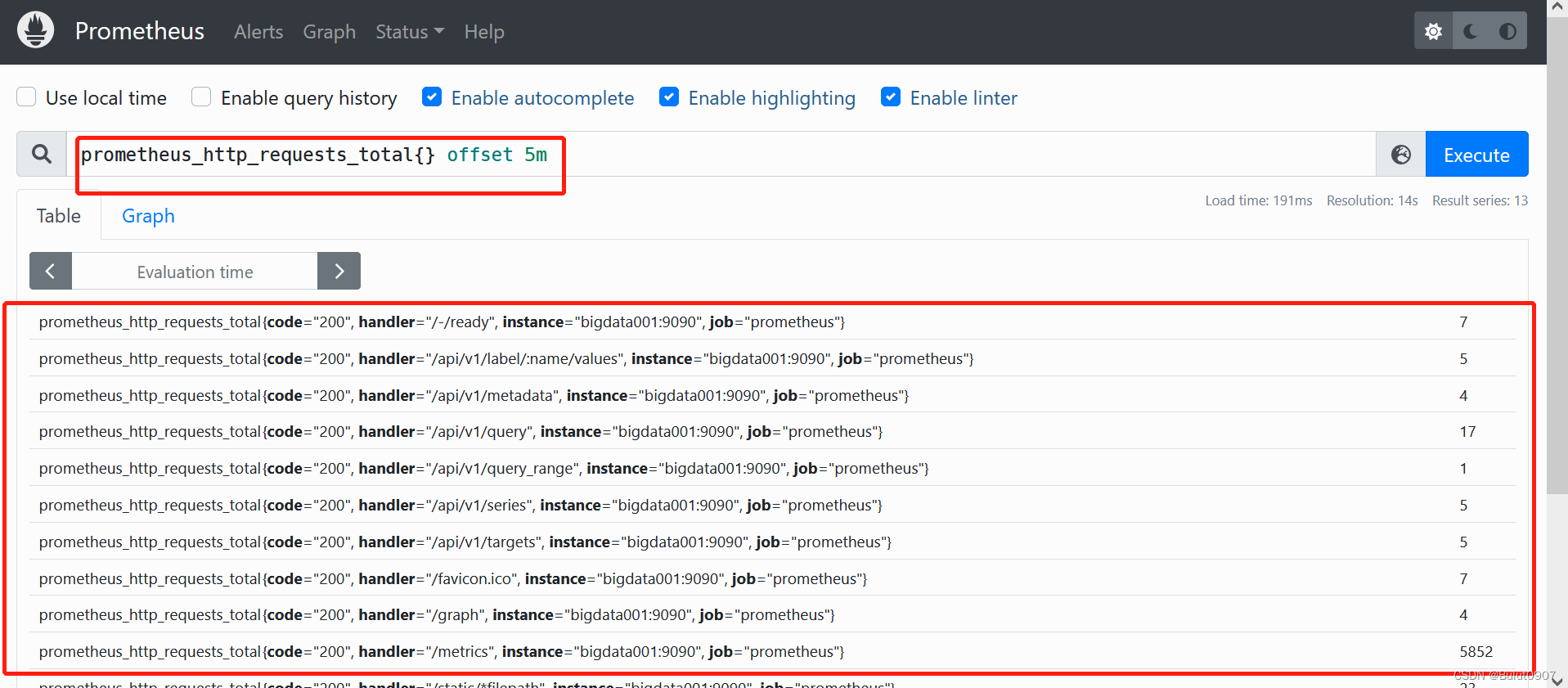
Task: Click the value 5852
Action: tap(1476, 651)
